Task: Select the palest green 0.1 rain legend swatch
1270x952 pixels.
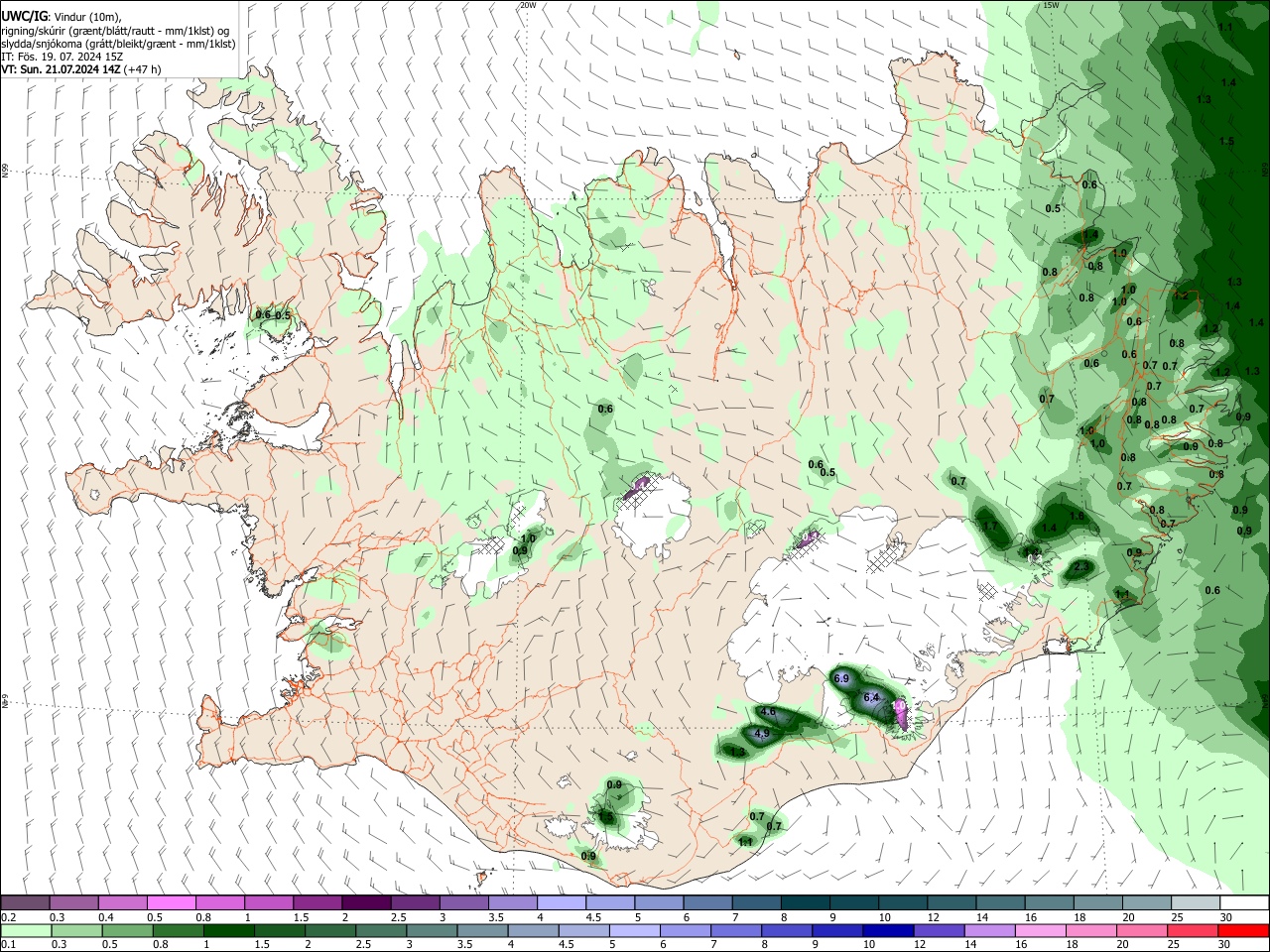Action: click(x=26, y=930)
